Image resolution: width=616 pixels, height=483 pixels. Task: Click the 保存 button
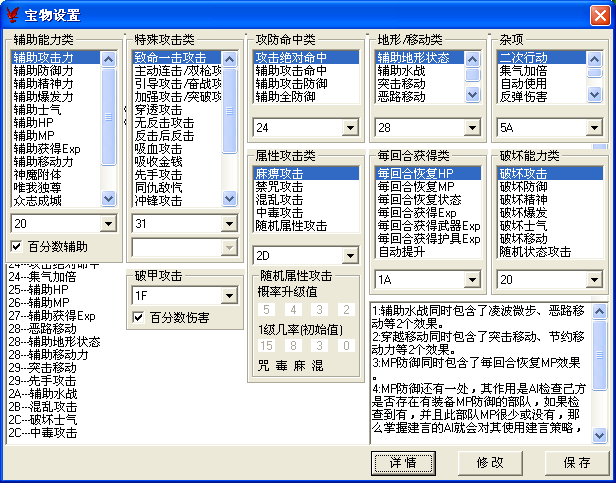click(577, 462)
